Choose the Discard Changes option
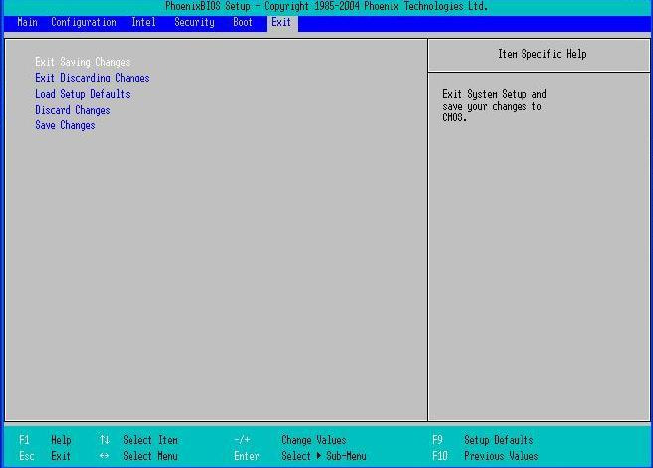Viewport: 653px width, 468px height. (72, 110)
